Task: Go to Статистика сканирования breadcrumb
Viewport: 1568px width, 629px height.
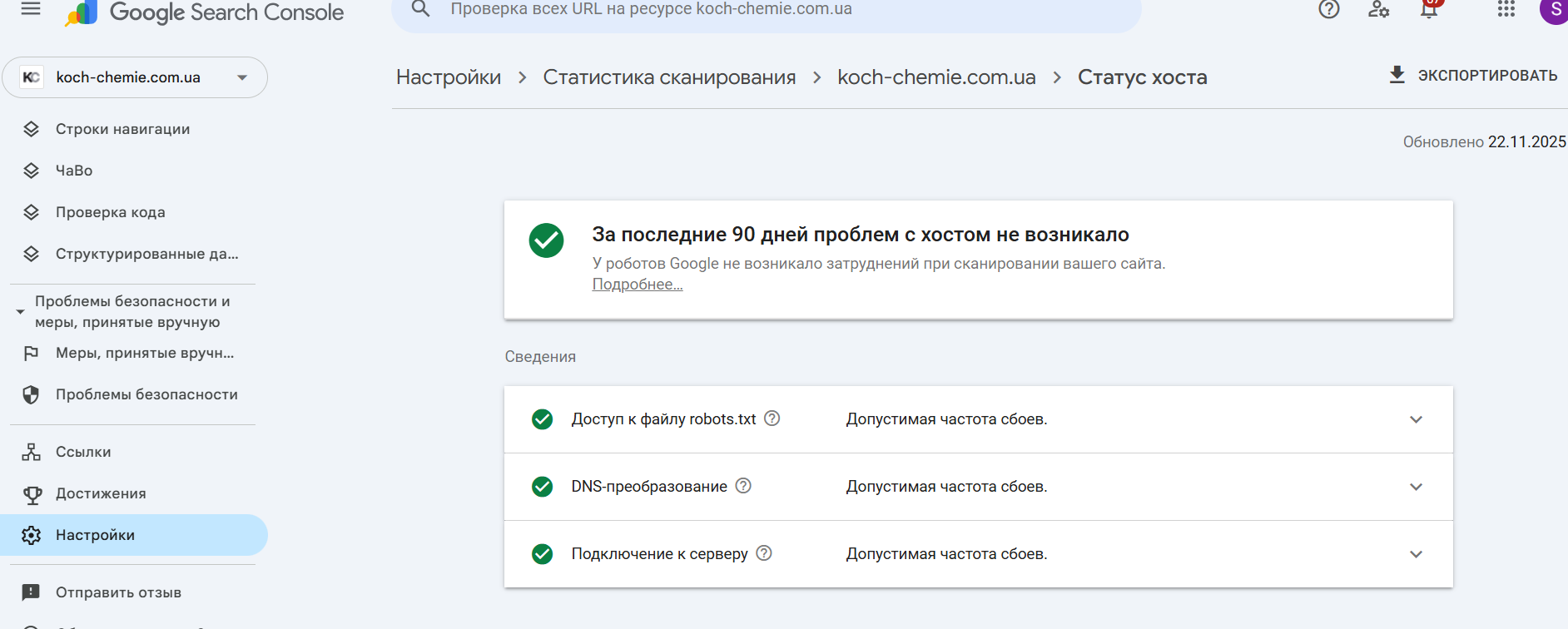Action: [669, 77]
